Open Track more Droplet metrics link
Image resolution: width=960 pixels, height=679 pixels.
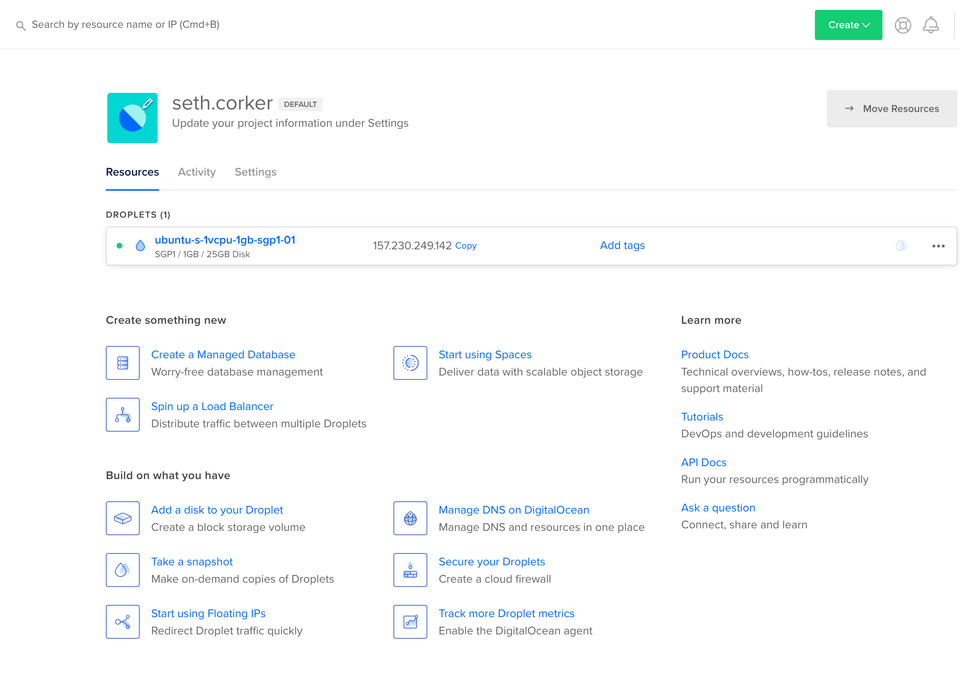pyautogui.click(x=506, y=613)
